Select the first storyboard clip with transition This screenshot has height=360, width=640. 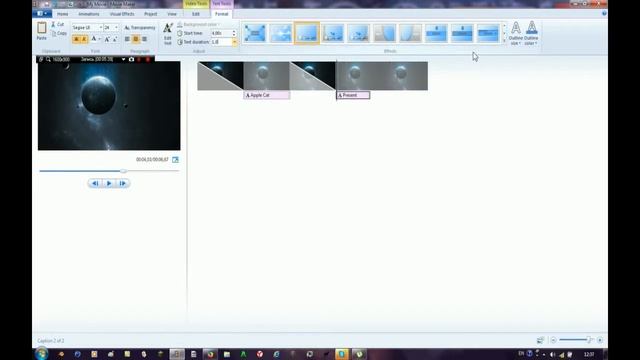click(220, 76)
